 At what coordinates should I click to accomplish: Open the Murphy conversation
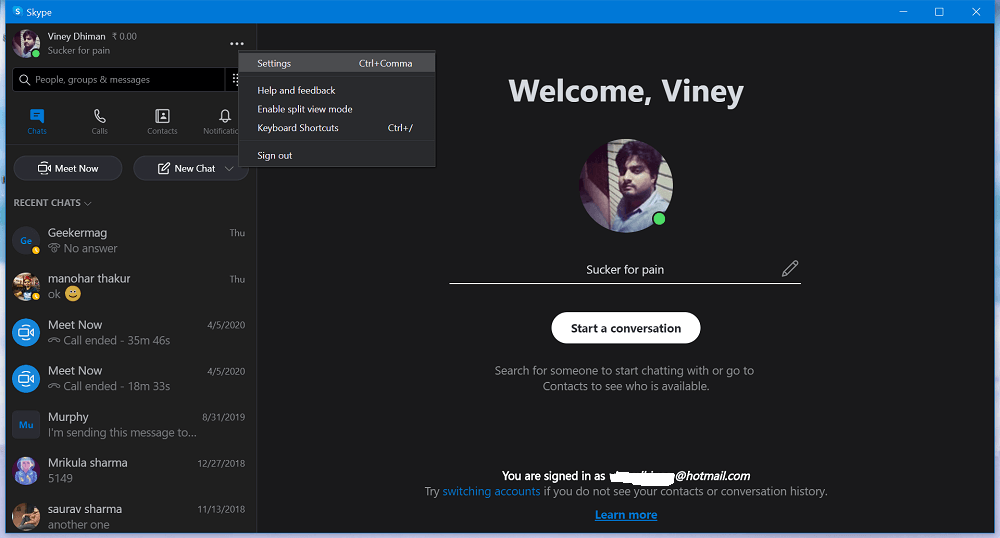click(130, 425)
